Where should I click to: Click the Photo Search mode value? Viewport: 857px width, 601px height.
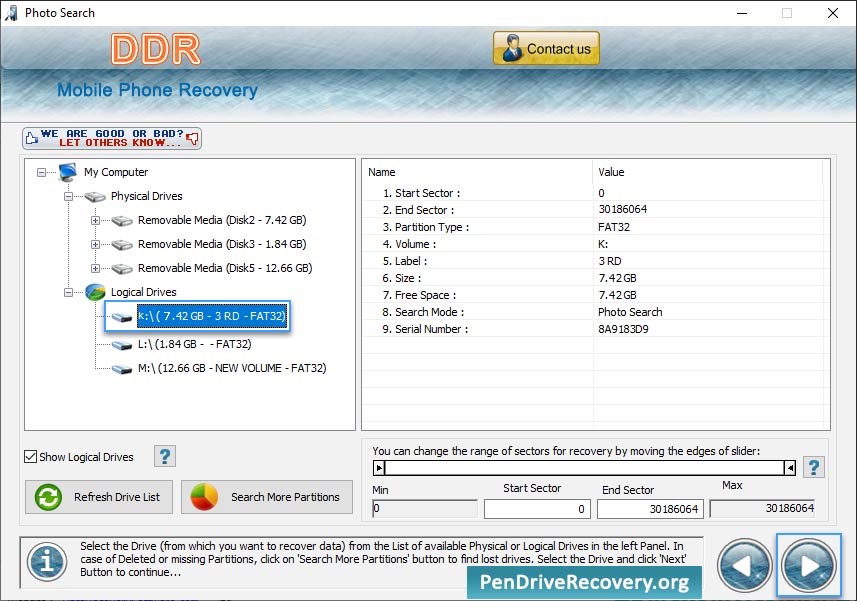tap(630, 311)
